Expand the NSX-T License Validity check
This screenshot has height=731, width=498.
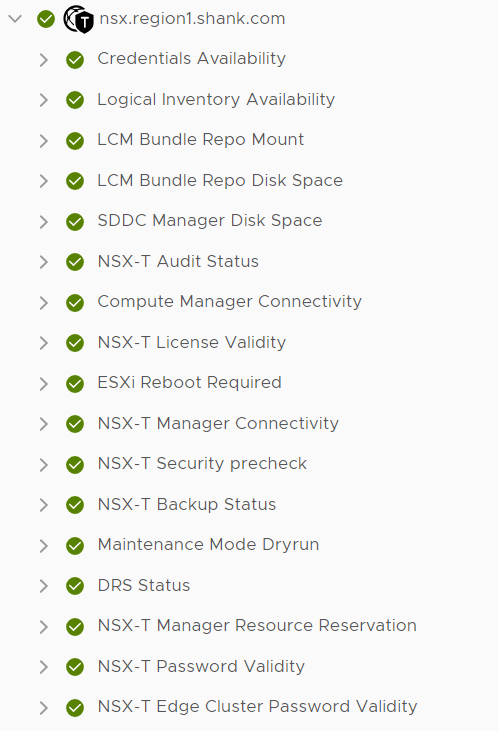pos(44,343)
